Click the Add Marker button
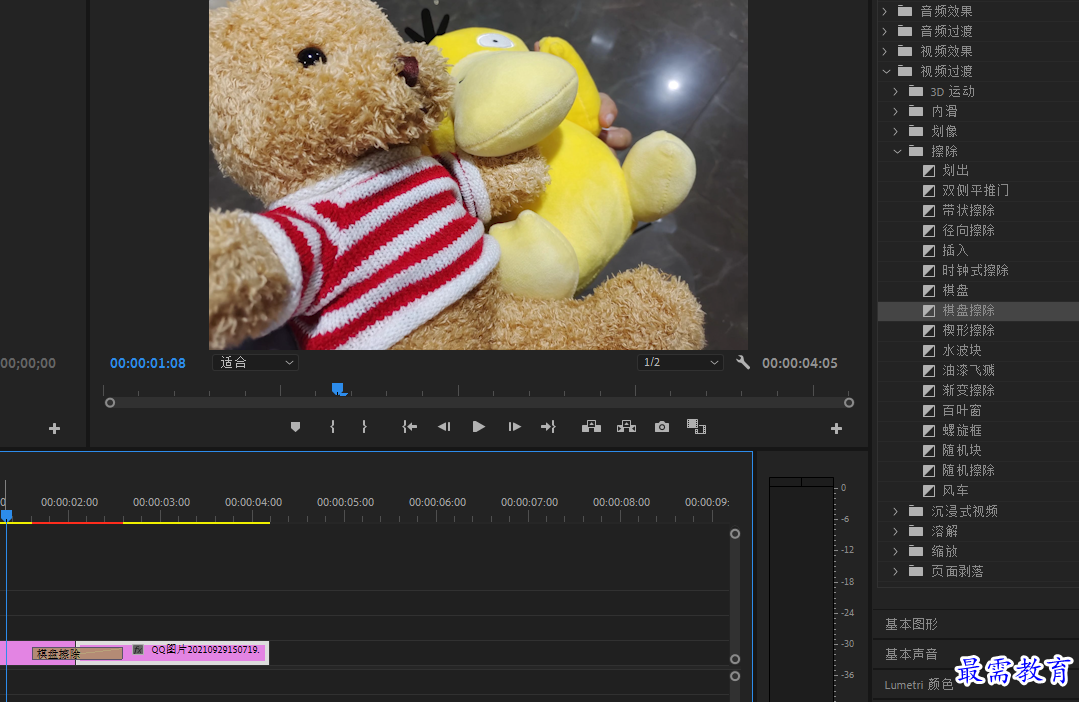The height and width of the screenshot is (702, 1079). (295, 427)
